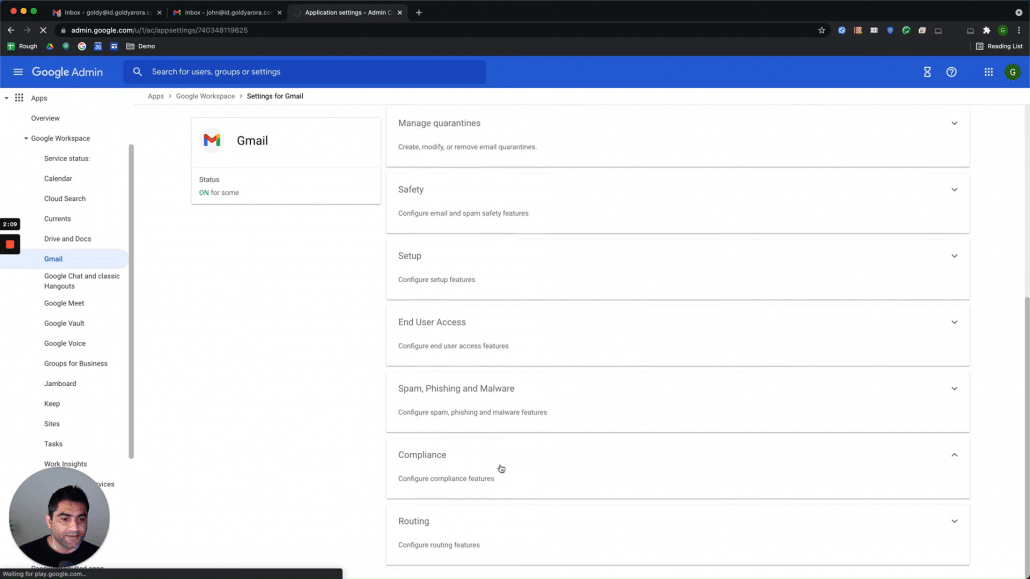Expand the Safety section chevron
The width and height of the screenshot is (1030, 579).
click(954, 190)
